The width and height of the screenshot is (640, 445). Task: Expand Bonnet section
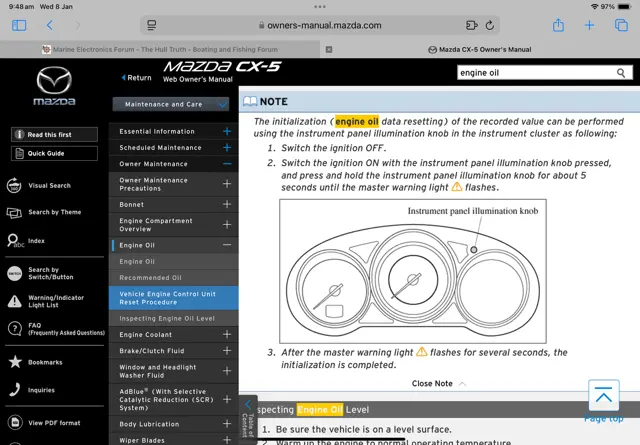point(227,204)
